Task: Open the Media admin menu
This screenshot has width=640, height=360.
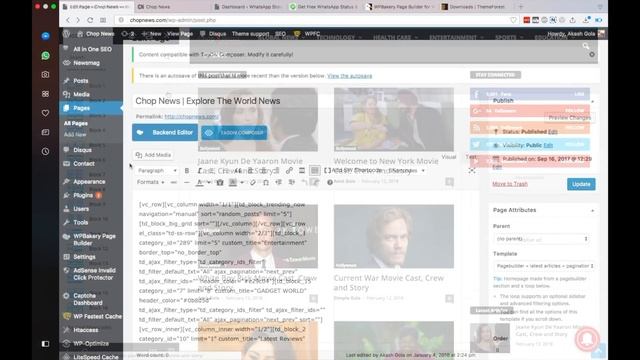Action: click(81, 94)
